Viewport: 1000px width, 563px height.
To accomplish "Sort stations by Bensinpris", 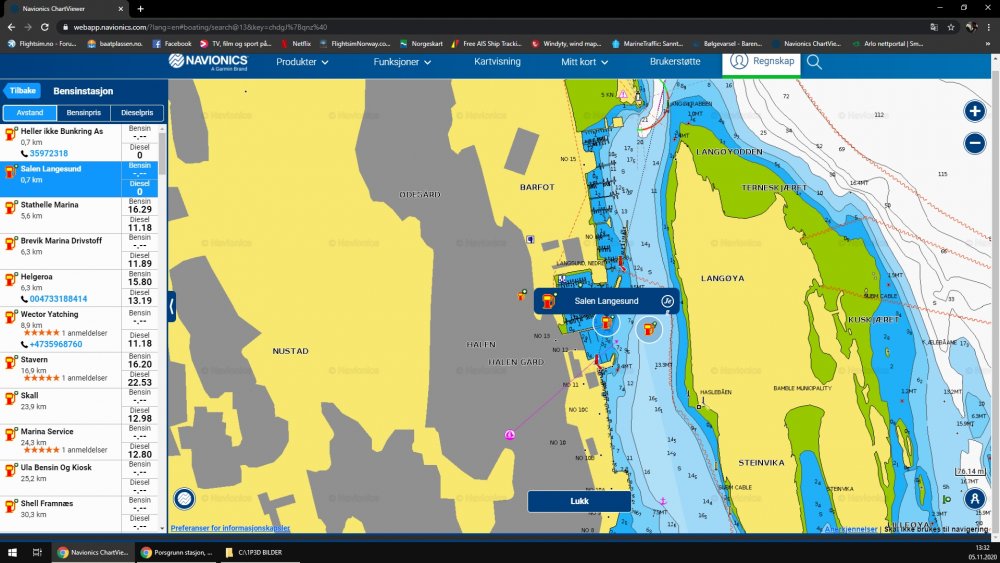I will 84,113.
